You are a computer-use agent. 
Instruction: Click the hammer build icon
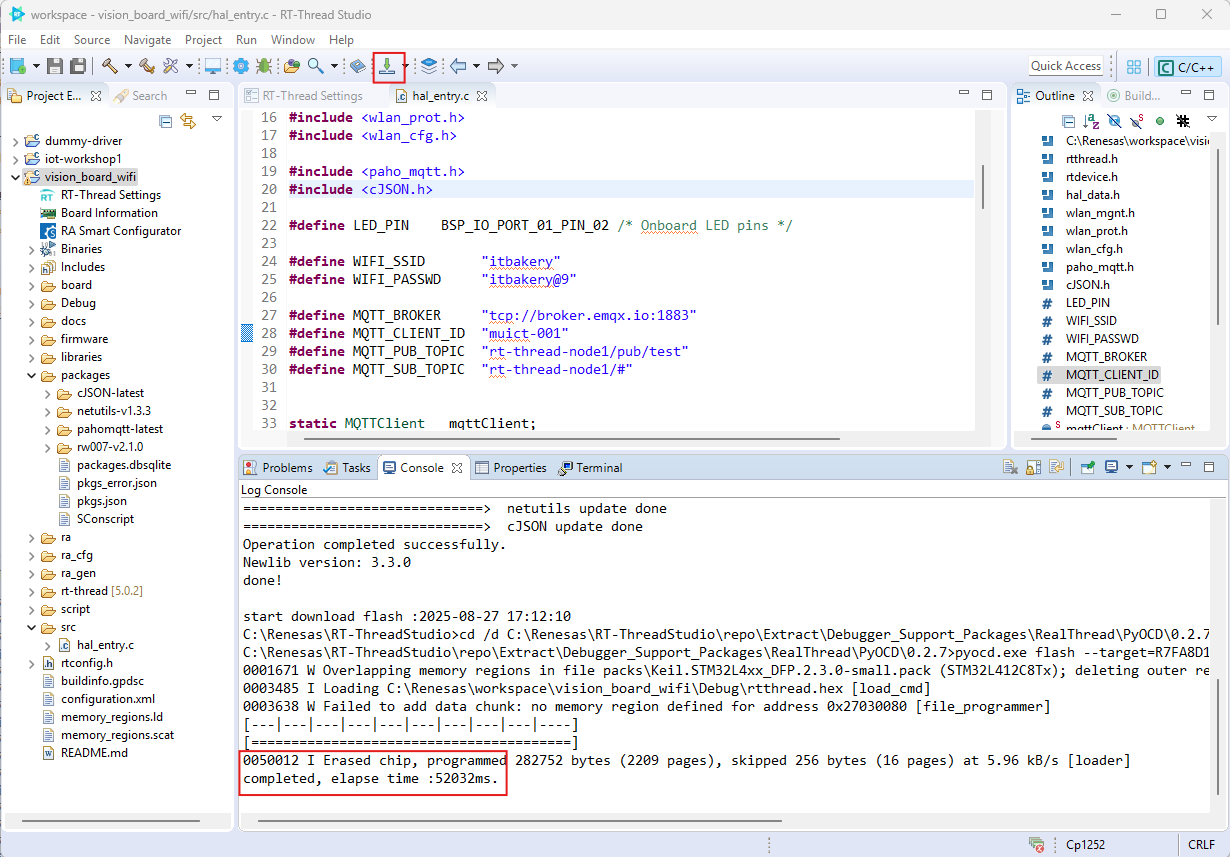click(x=108, y=66)
